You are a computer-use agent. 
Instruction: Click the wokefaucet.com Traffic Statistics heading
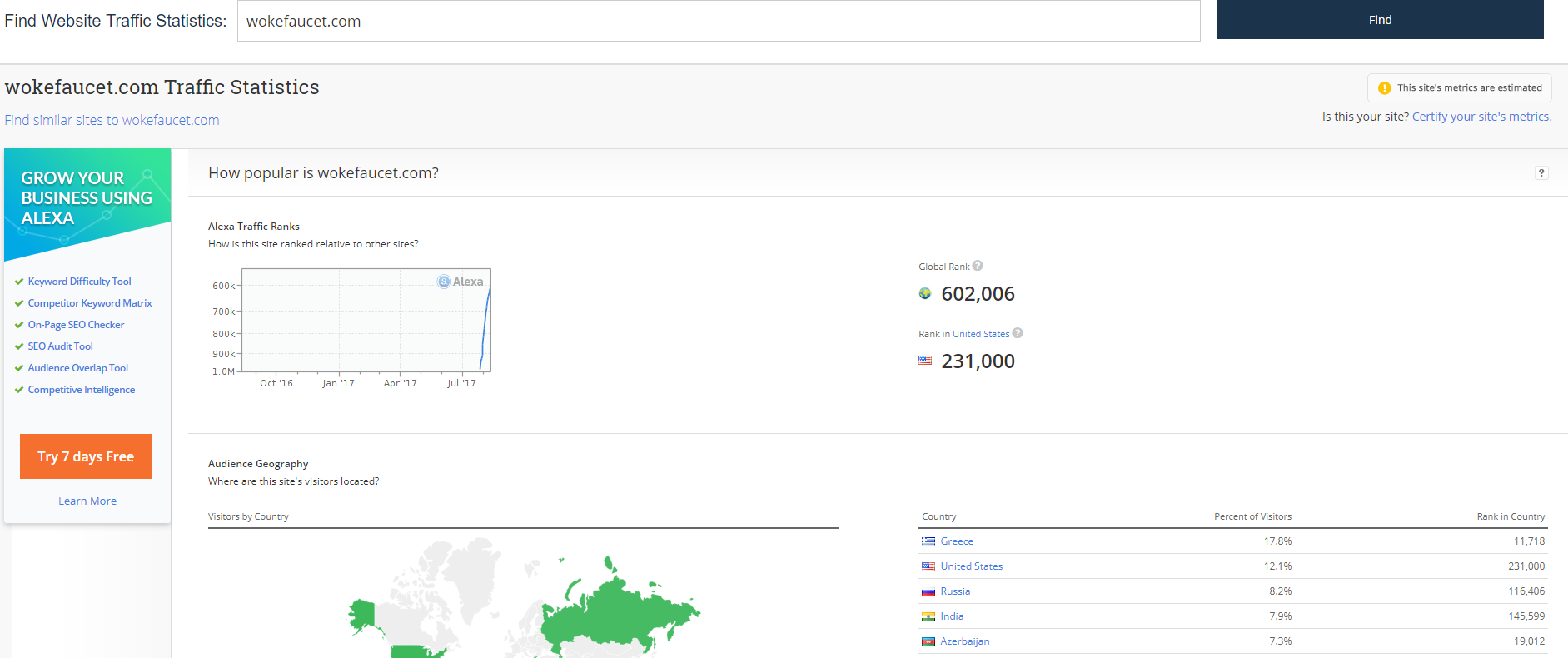pos(162,87)
